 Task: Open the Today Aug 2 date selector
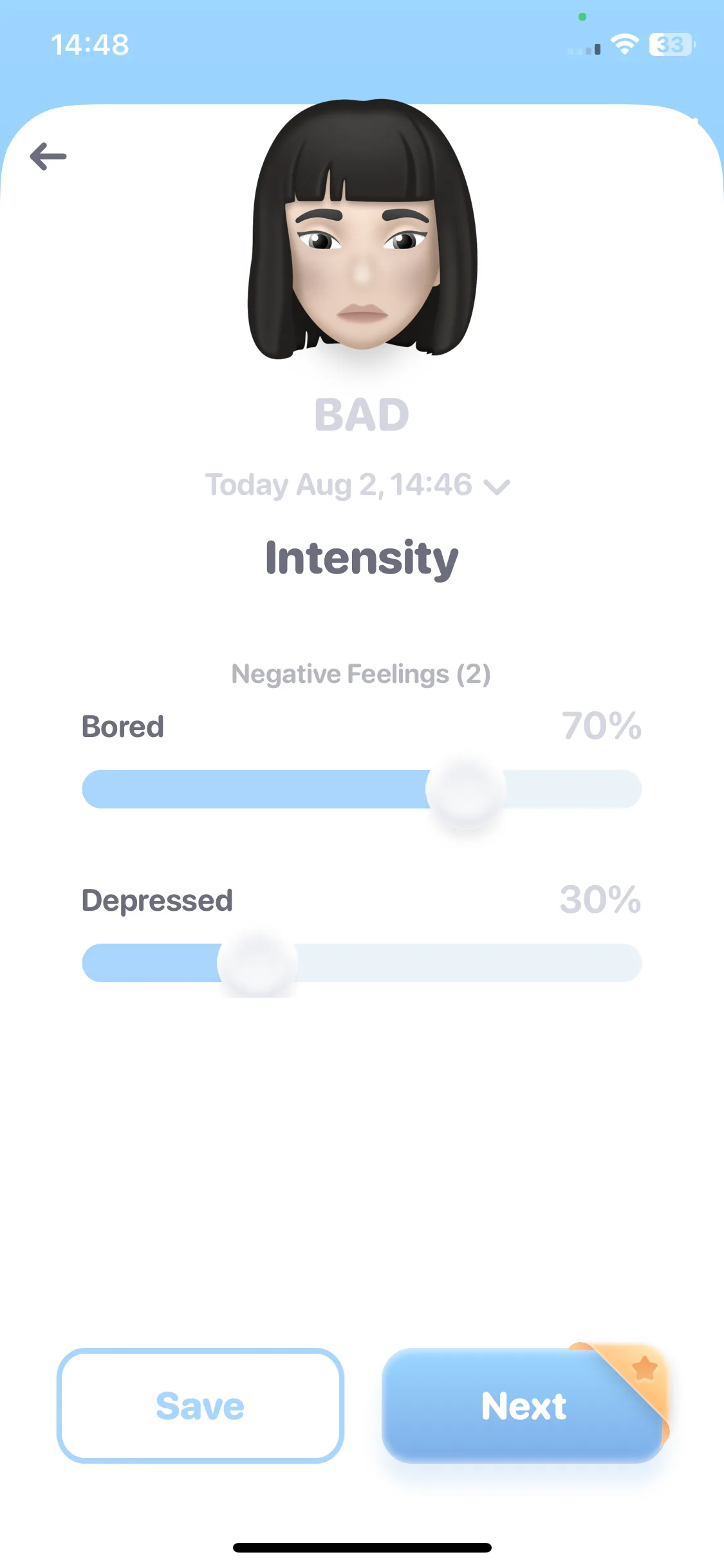click(357, 485)
